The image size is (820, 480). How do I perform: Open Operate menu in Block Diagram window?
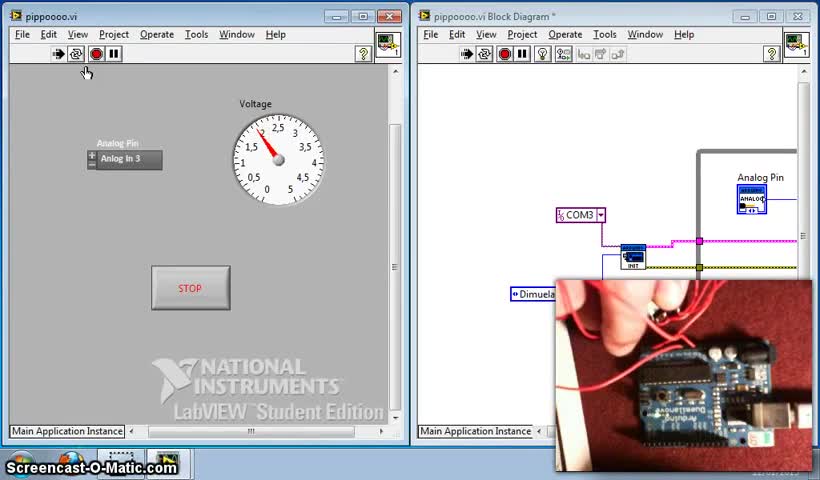pyautogui.click(x=565, y=35)
